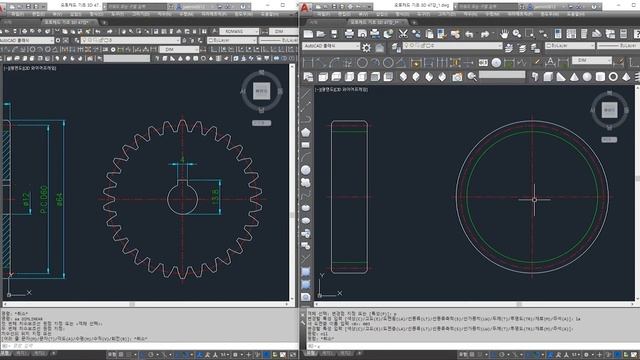The width and height of the screenshot is (640, 360).
Task: Click the workspace settings gear in right window
Action: click(x=367, y=48)
